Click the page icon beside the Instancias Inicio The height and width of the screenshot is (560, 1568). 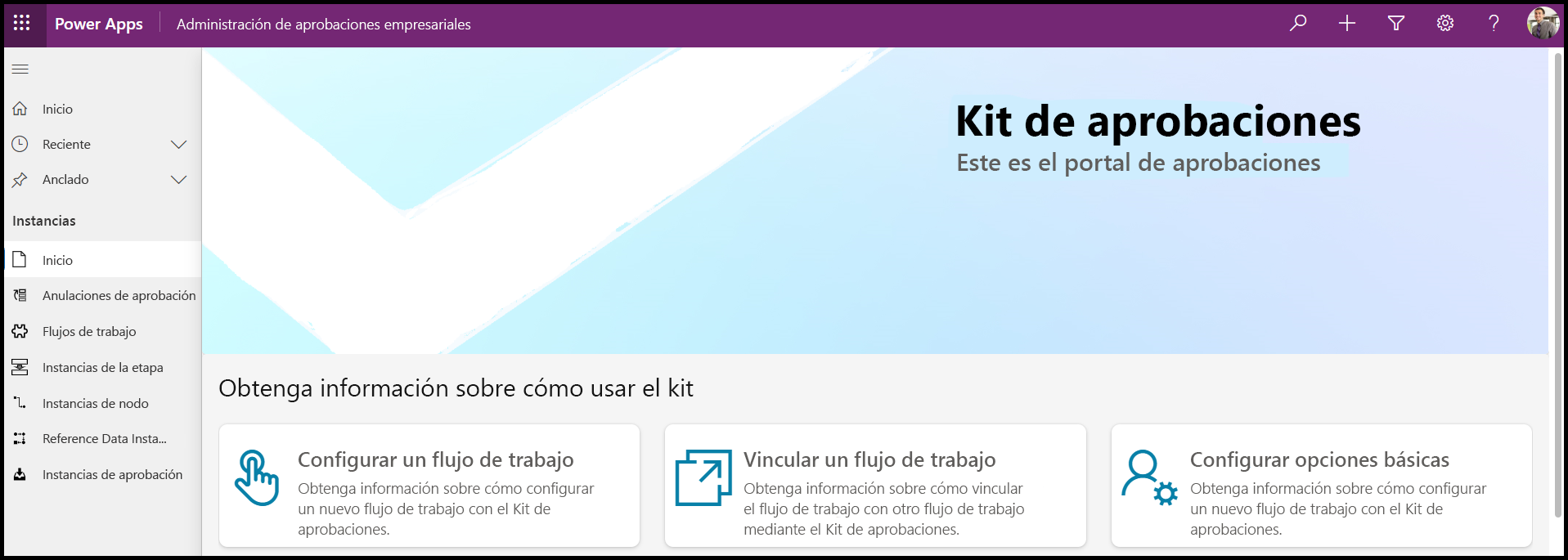click(20, 260)
